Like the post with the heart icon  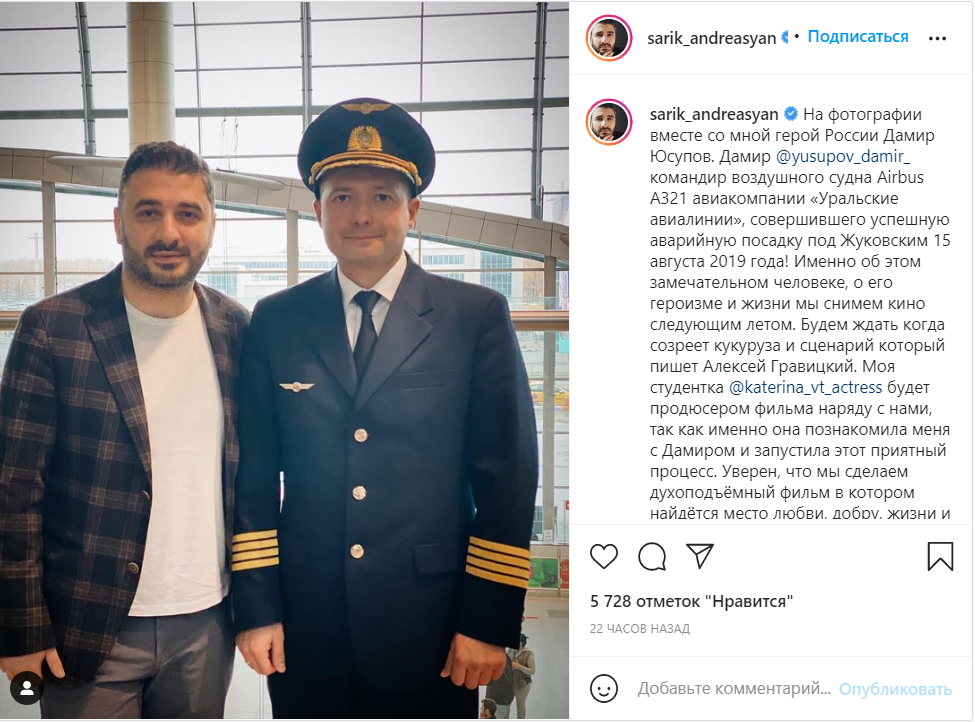604,556
